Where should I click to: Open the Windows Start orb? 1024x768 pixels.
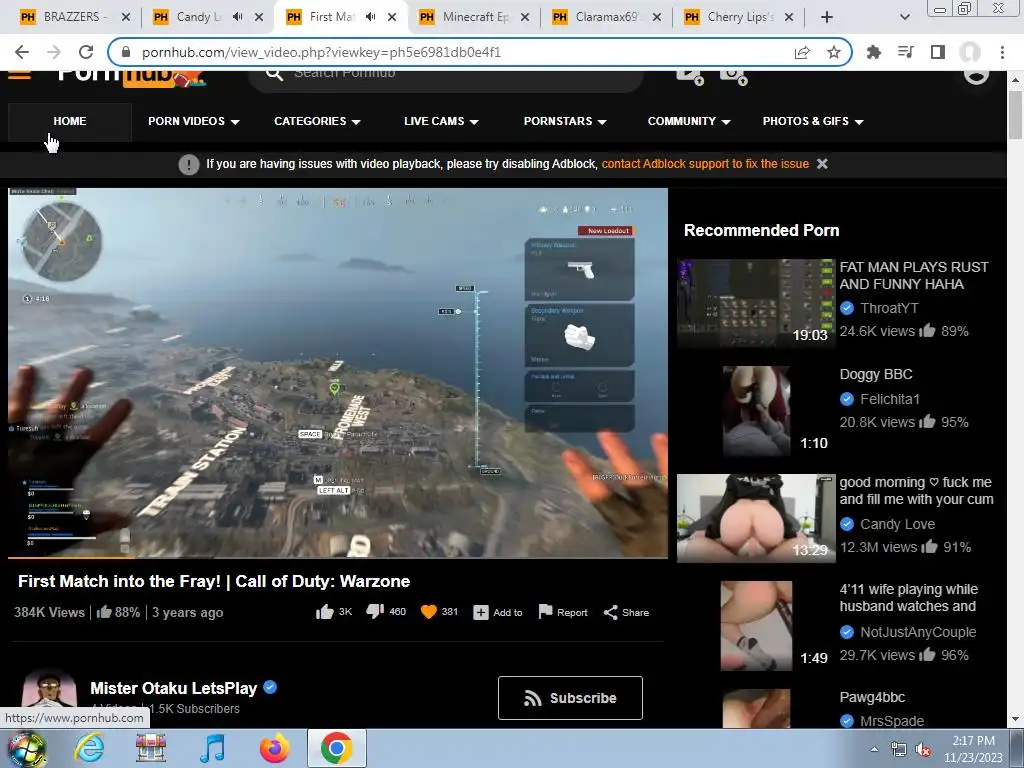coord(27,748)
